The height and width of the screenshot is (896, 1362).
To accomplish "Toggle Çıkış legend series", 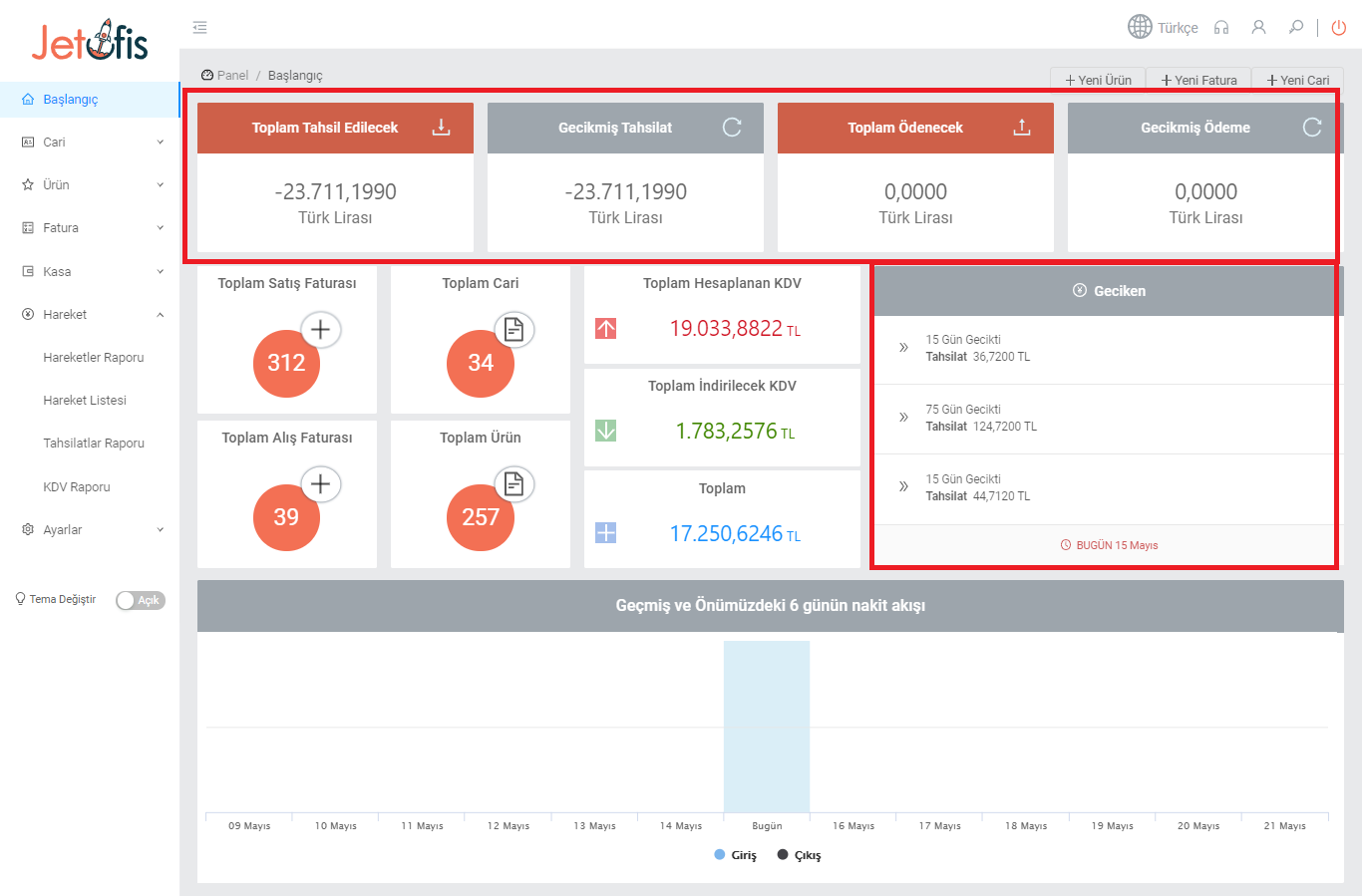I will (800, 855).
